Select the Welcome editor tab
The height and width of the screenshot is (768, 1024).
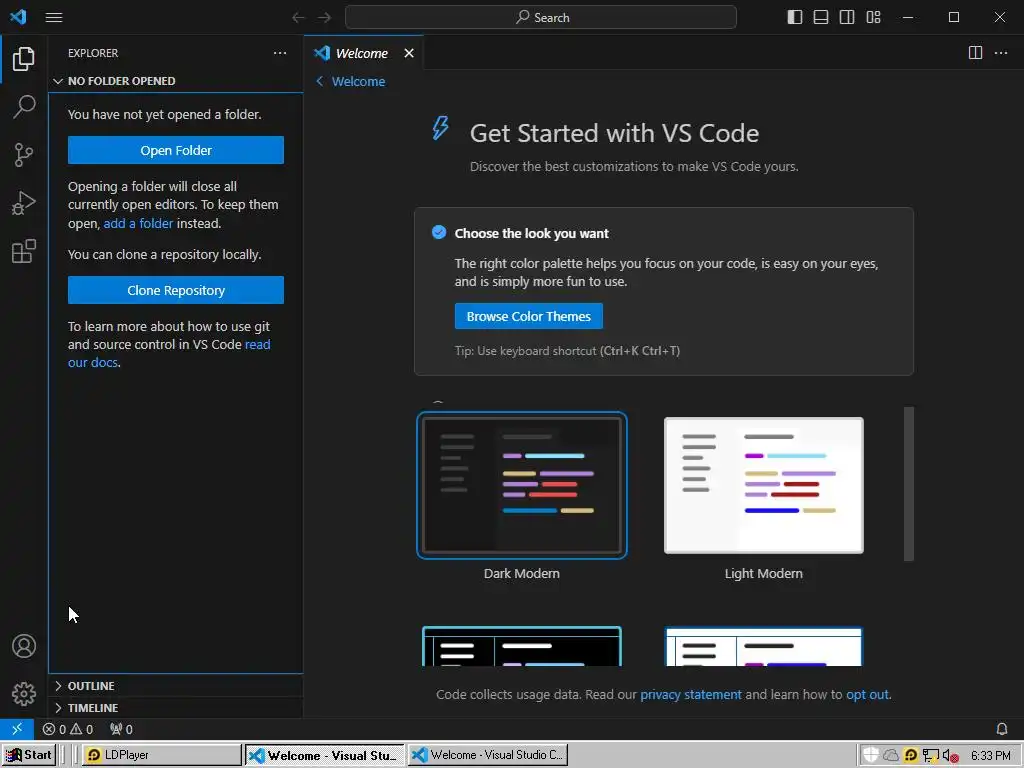(x=361, y=54)
